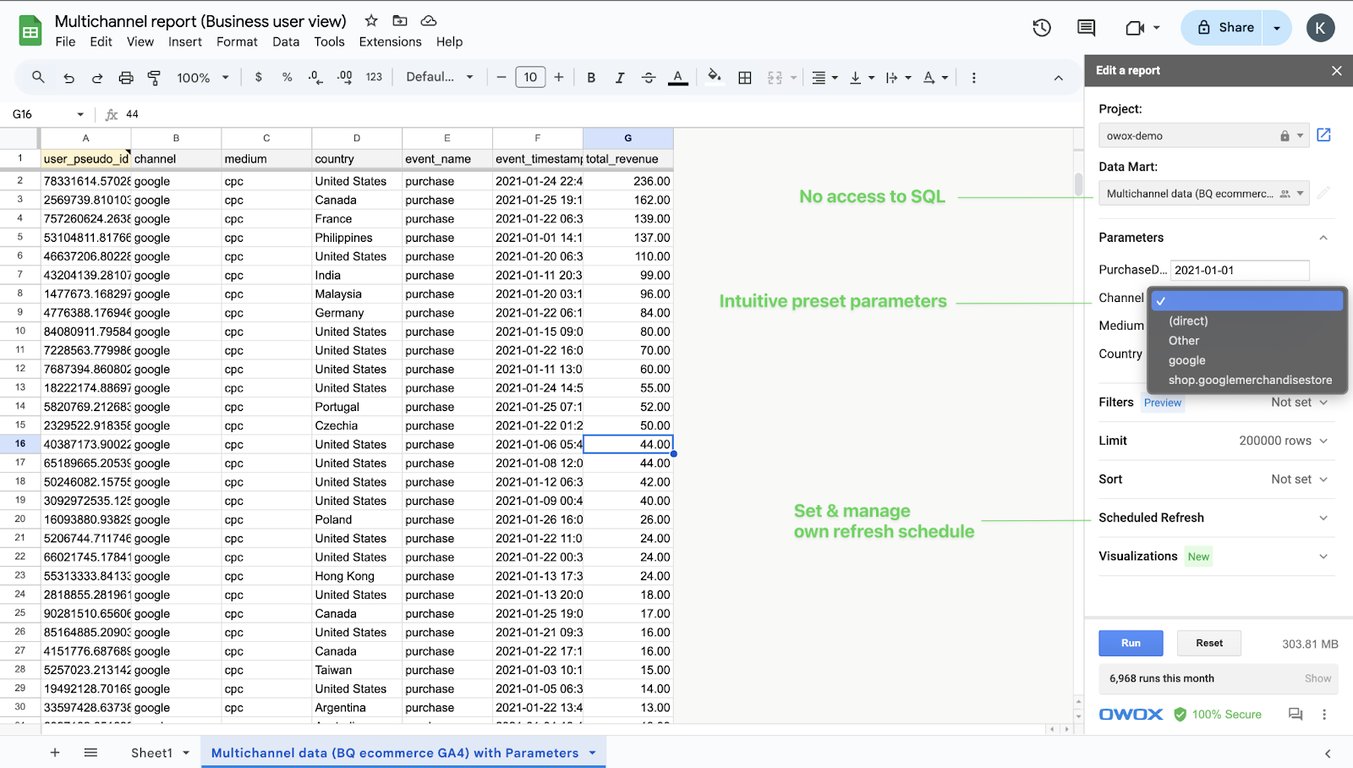Increase decimal places
This screenshot has height=768, width=1353.
[345, 77]
